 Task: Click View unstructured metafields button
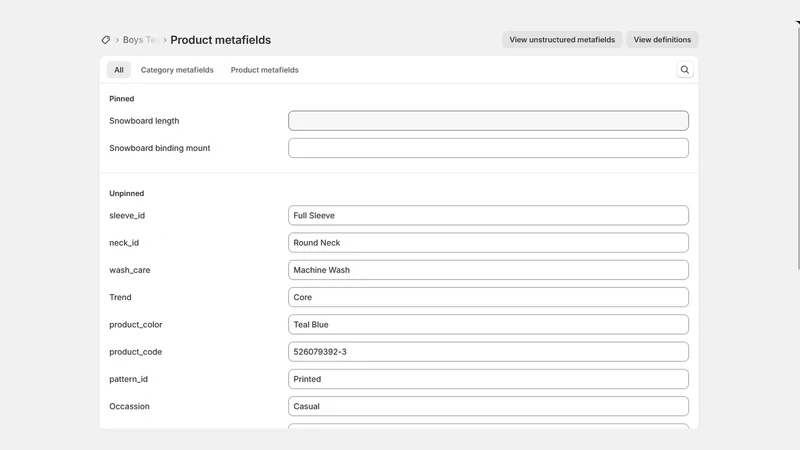tap(562, 40)
